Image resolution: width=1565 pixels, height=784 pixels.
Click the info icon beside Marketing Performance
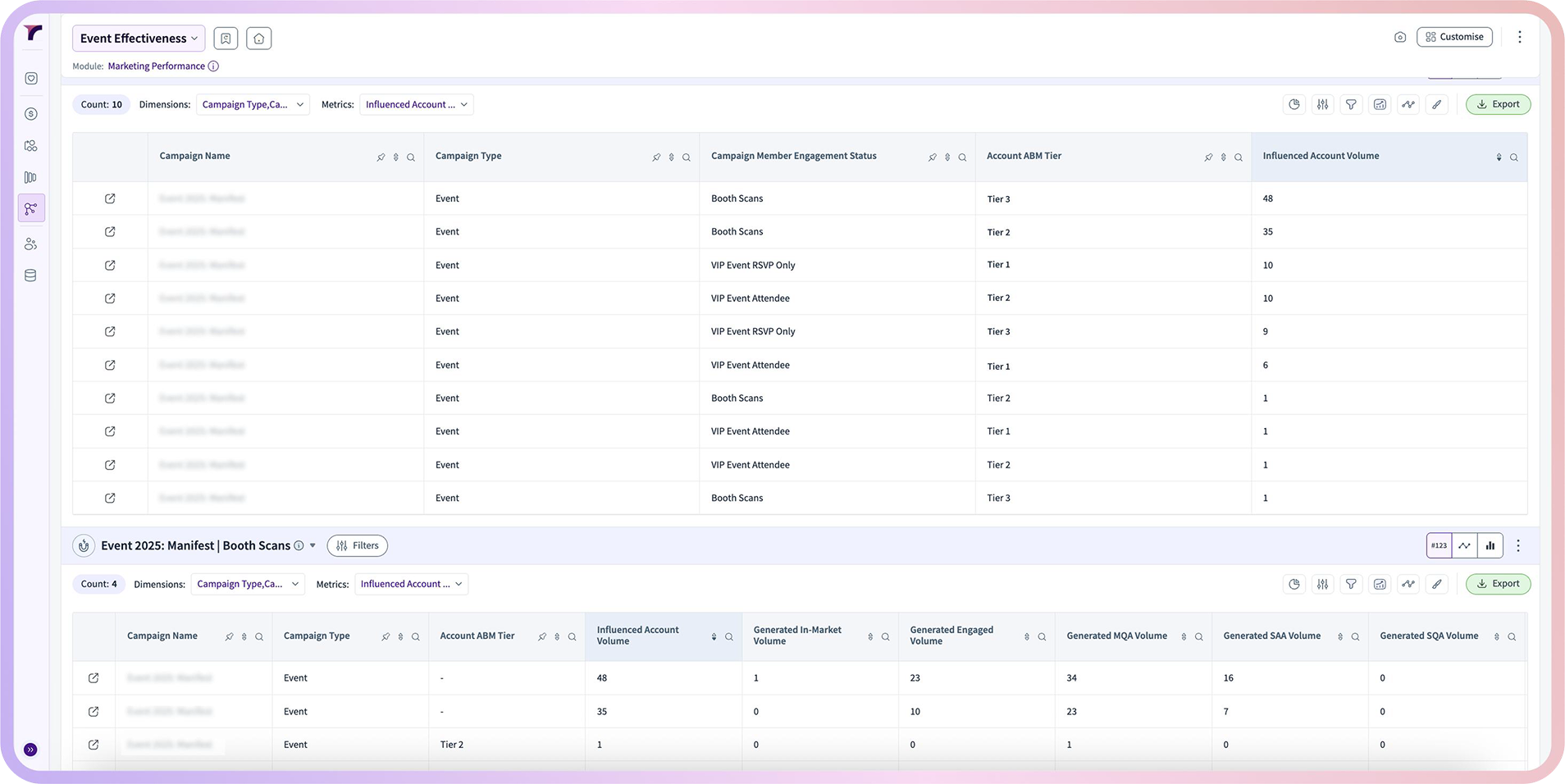(213, 66)
